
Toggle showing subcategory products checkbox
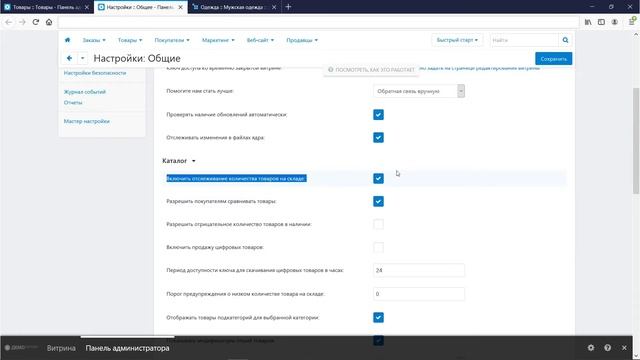coord(378,318)
